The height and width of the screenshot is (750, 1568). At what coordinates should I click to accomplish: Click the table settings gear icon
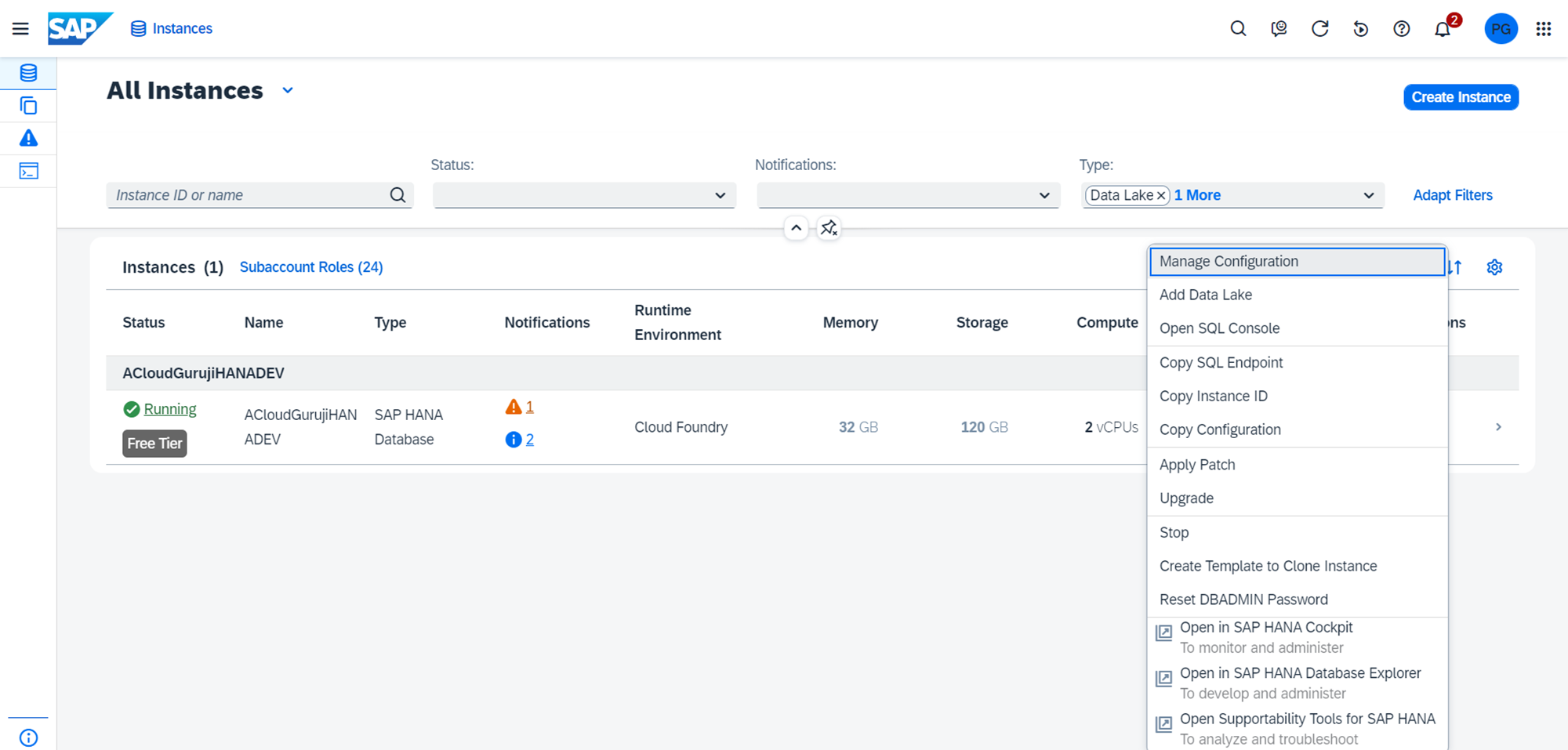[x=1494, y=267]
